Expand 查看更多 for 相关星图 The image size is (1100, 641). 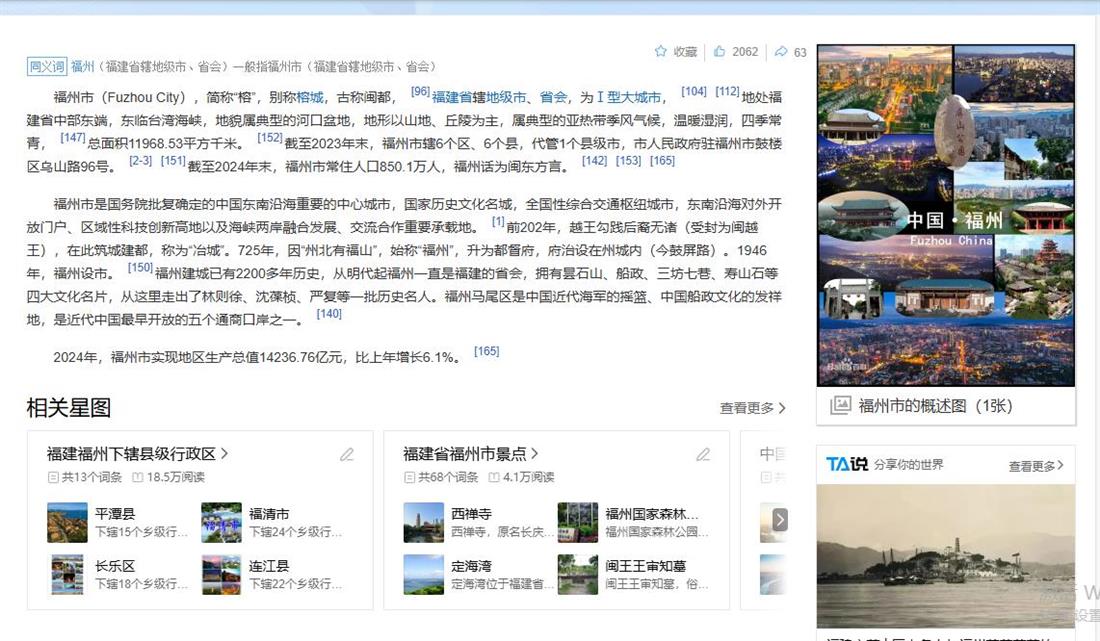click(752, 408)
